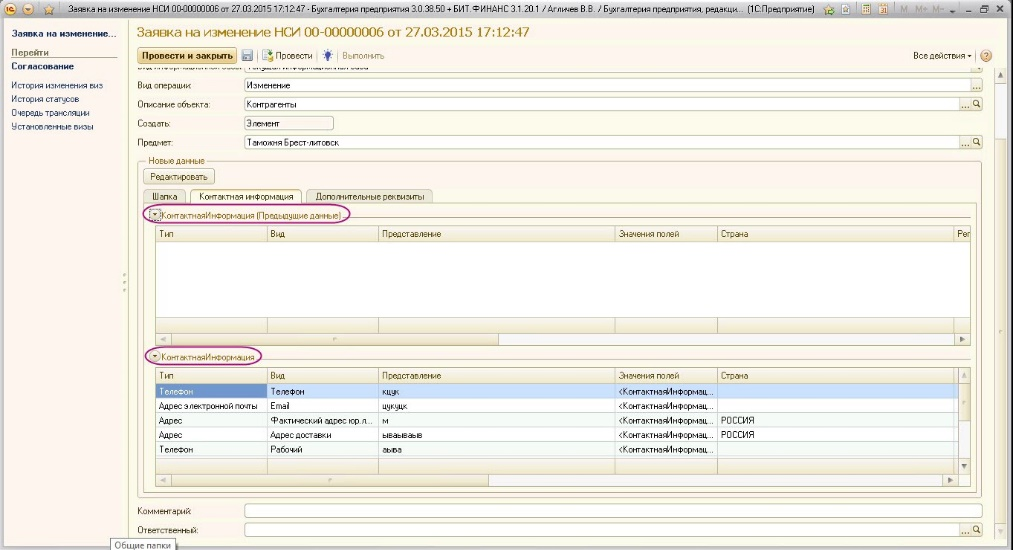
Task: Click ellipsis button in Вид операции field
Action: [x=965, y=85]
